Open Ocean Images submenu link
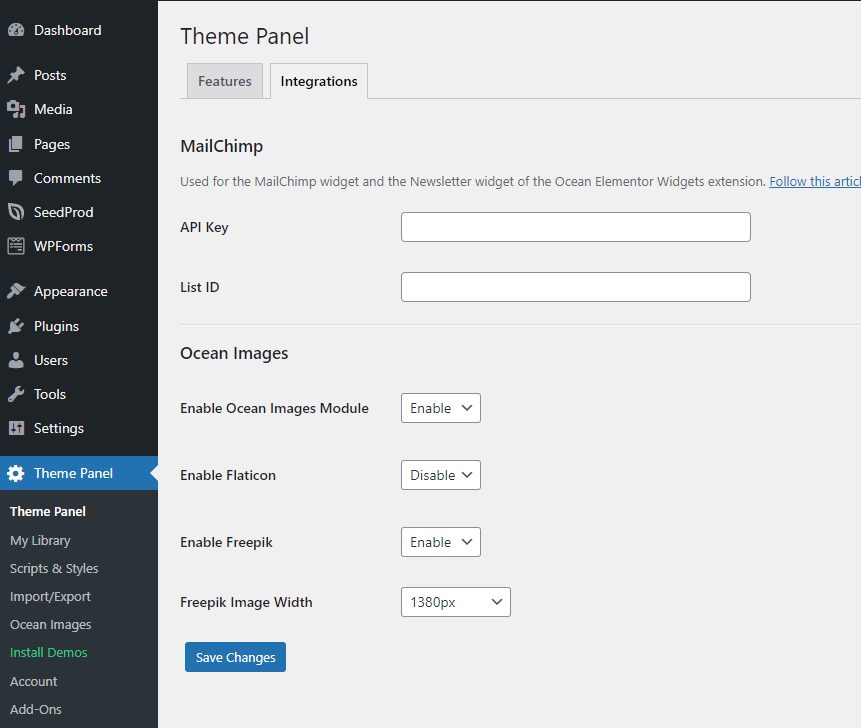Image resolution: width=861 pixels, height=728 pixels. pos(51,625)
